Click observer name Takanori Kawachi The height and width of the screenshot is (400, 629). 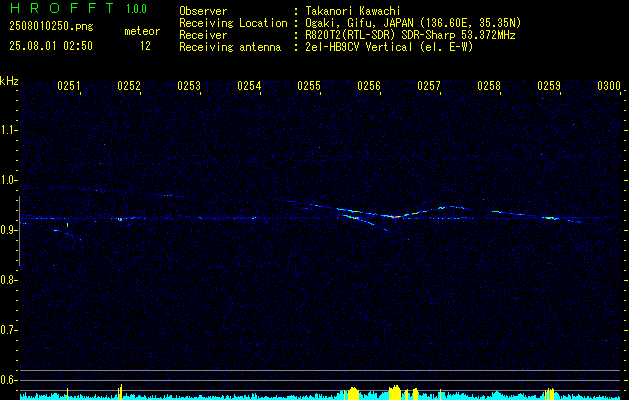point(353,11)
